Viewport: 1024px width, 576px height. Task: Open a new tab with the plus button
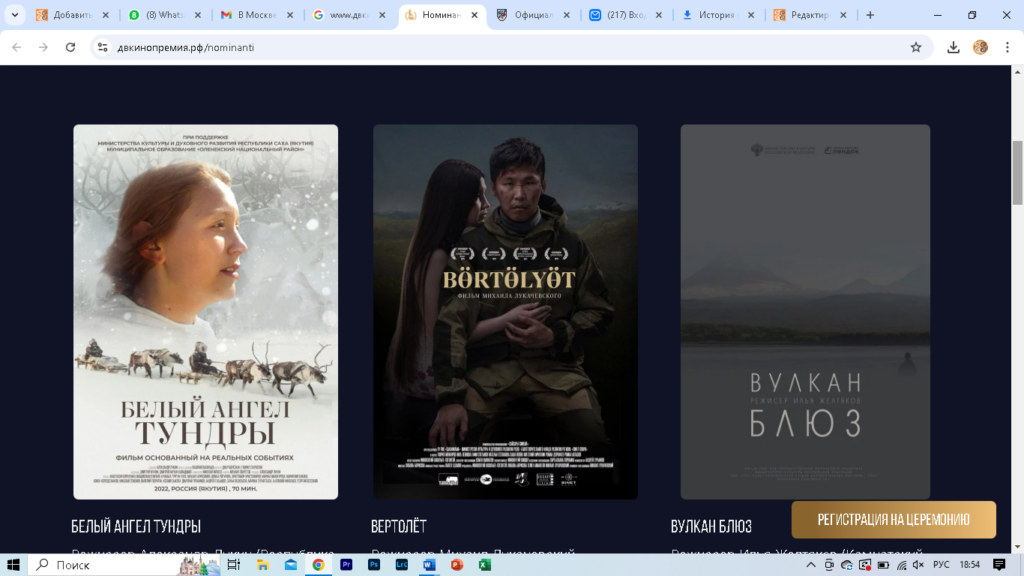[x=870, y=15]
